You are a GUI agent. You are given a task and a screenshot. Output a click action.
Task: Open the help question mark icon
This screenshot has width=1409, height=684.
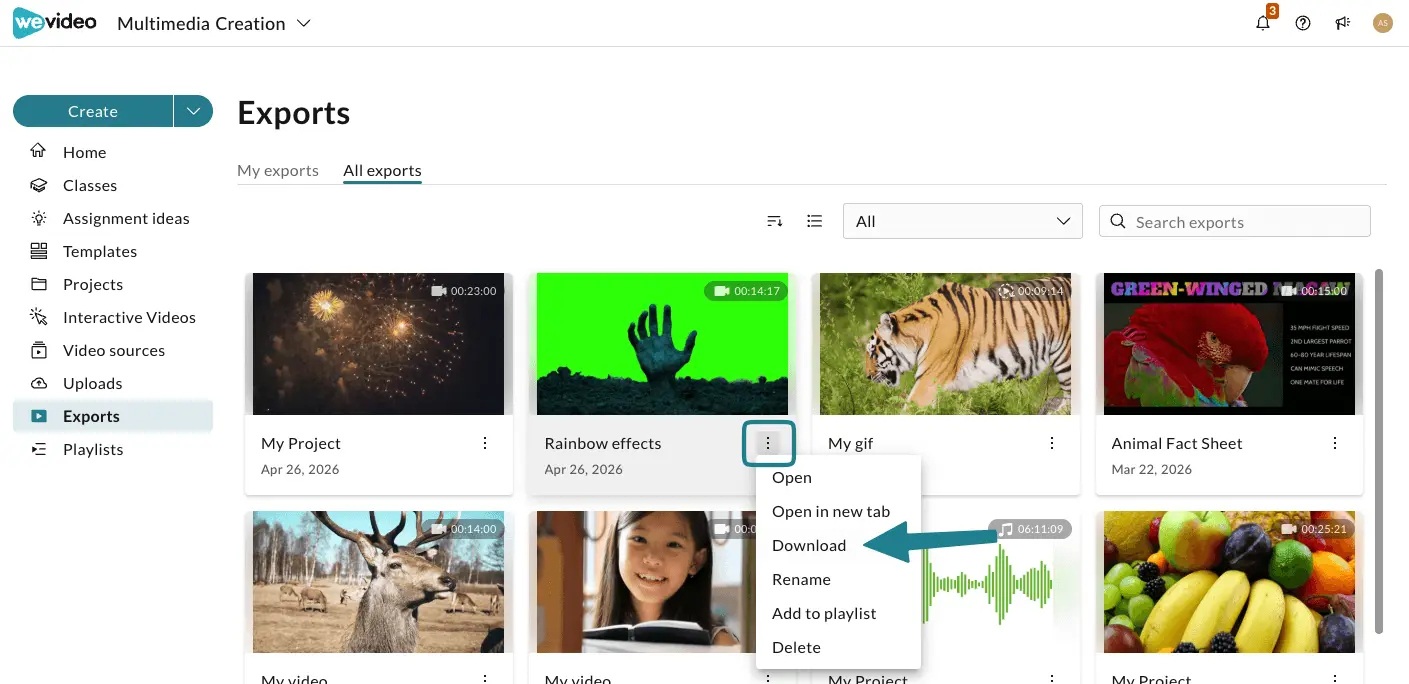tap(1302, 23)
